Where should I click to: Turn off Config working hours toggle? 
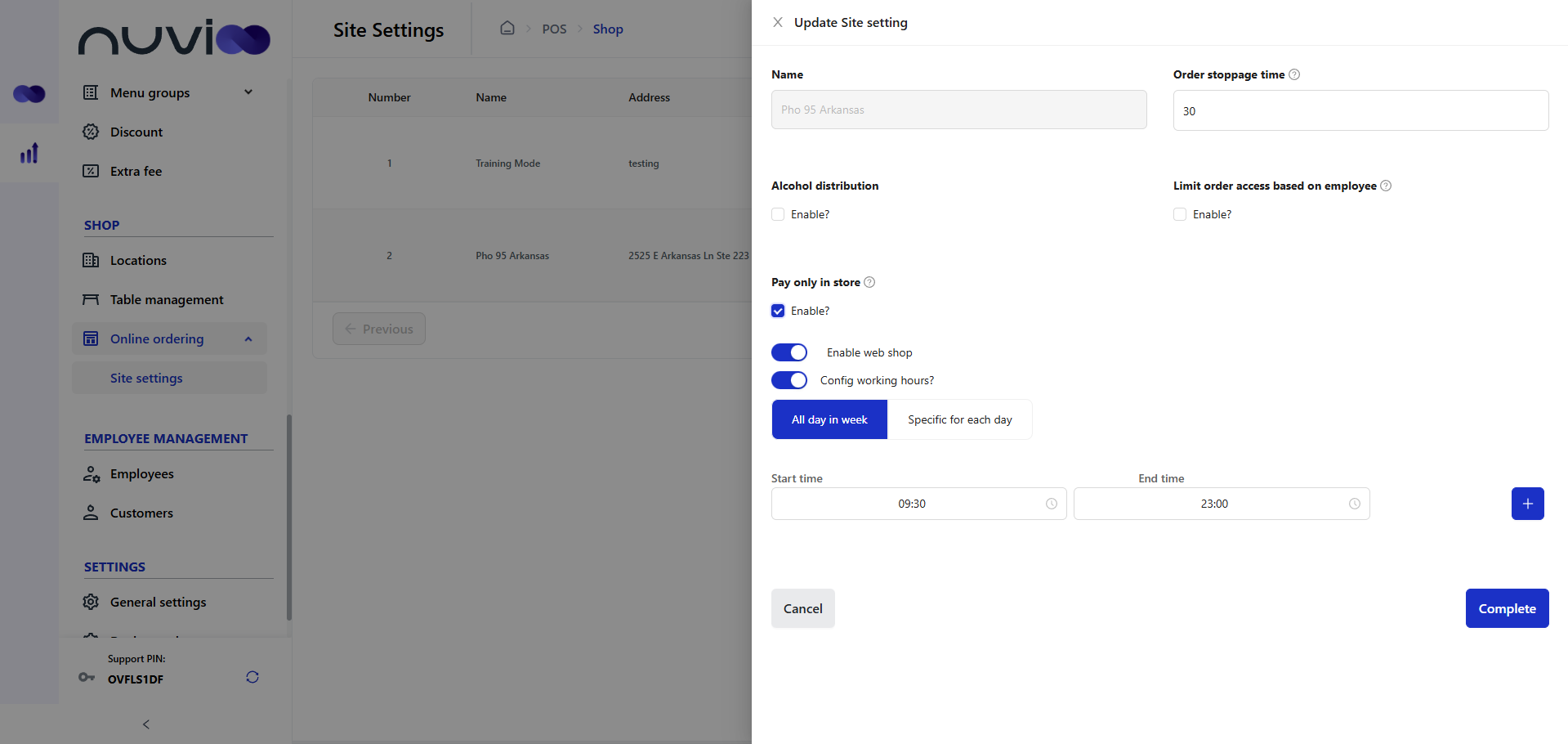click(x=788, y=379)
